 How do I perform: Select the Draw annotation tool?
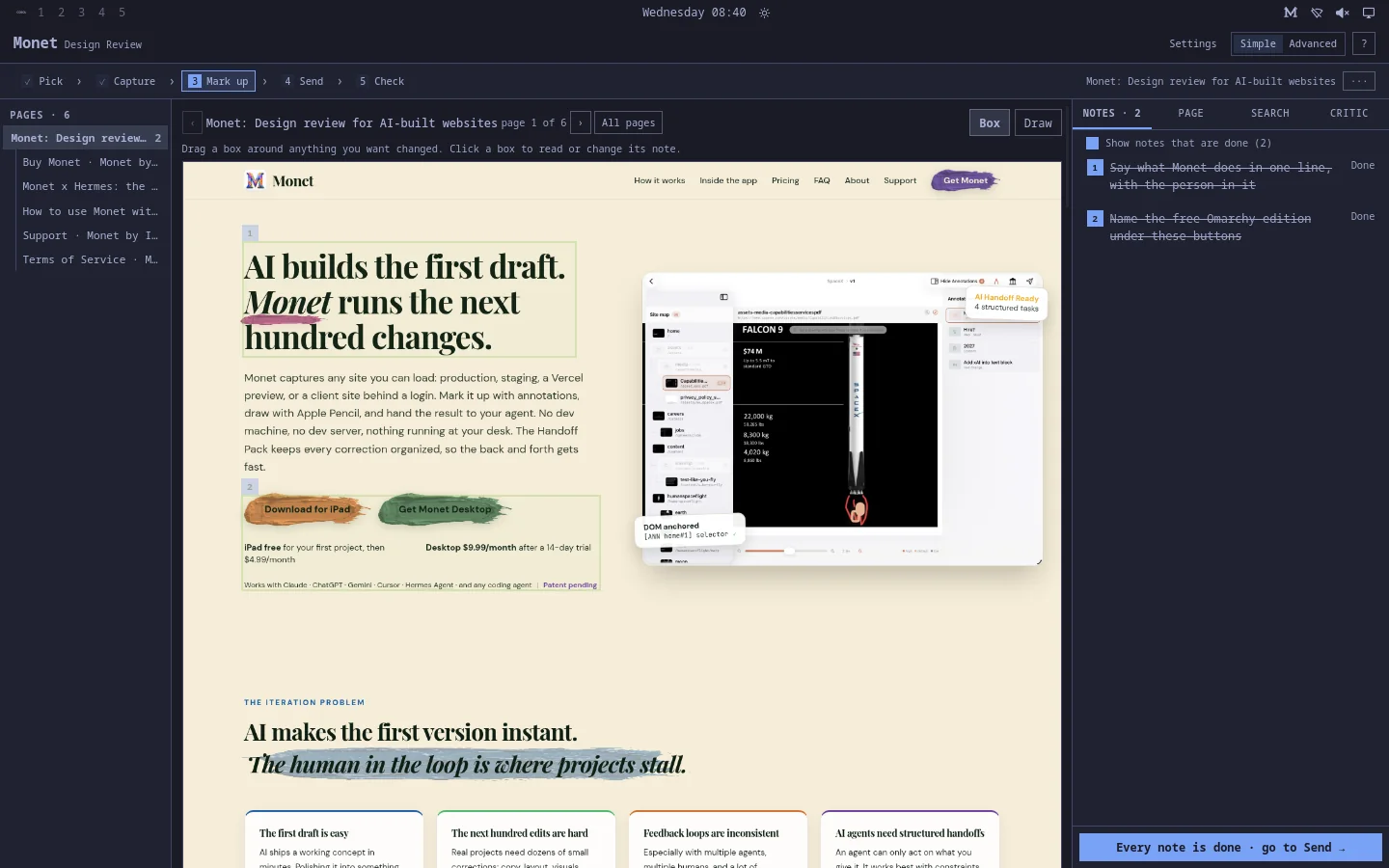pyautogui.click(x=1038, y=122)
